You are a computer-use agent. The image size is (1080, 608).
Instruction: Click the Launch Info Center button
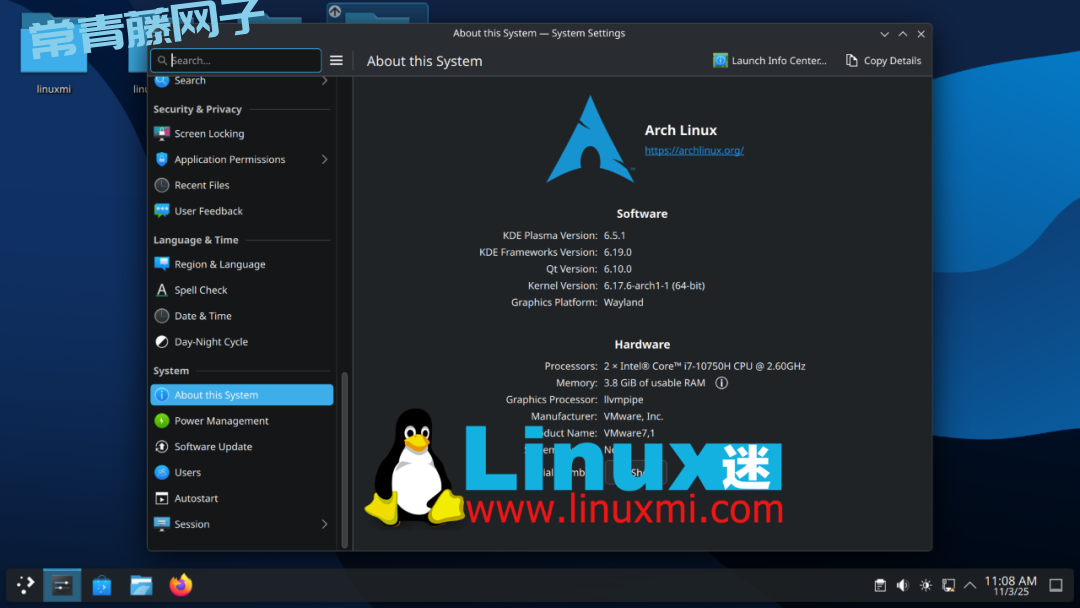coord(770,61)
